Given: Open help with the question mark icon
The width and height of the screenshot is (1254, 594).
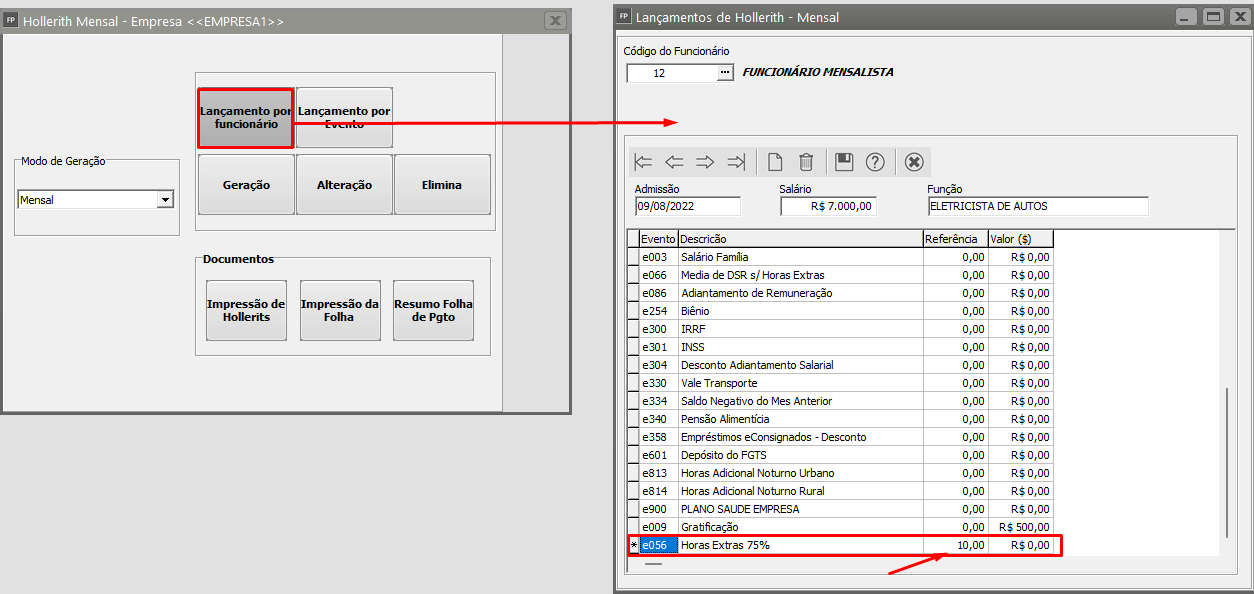Looking at the screenshot, I should click(x=875, y=162).
